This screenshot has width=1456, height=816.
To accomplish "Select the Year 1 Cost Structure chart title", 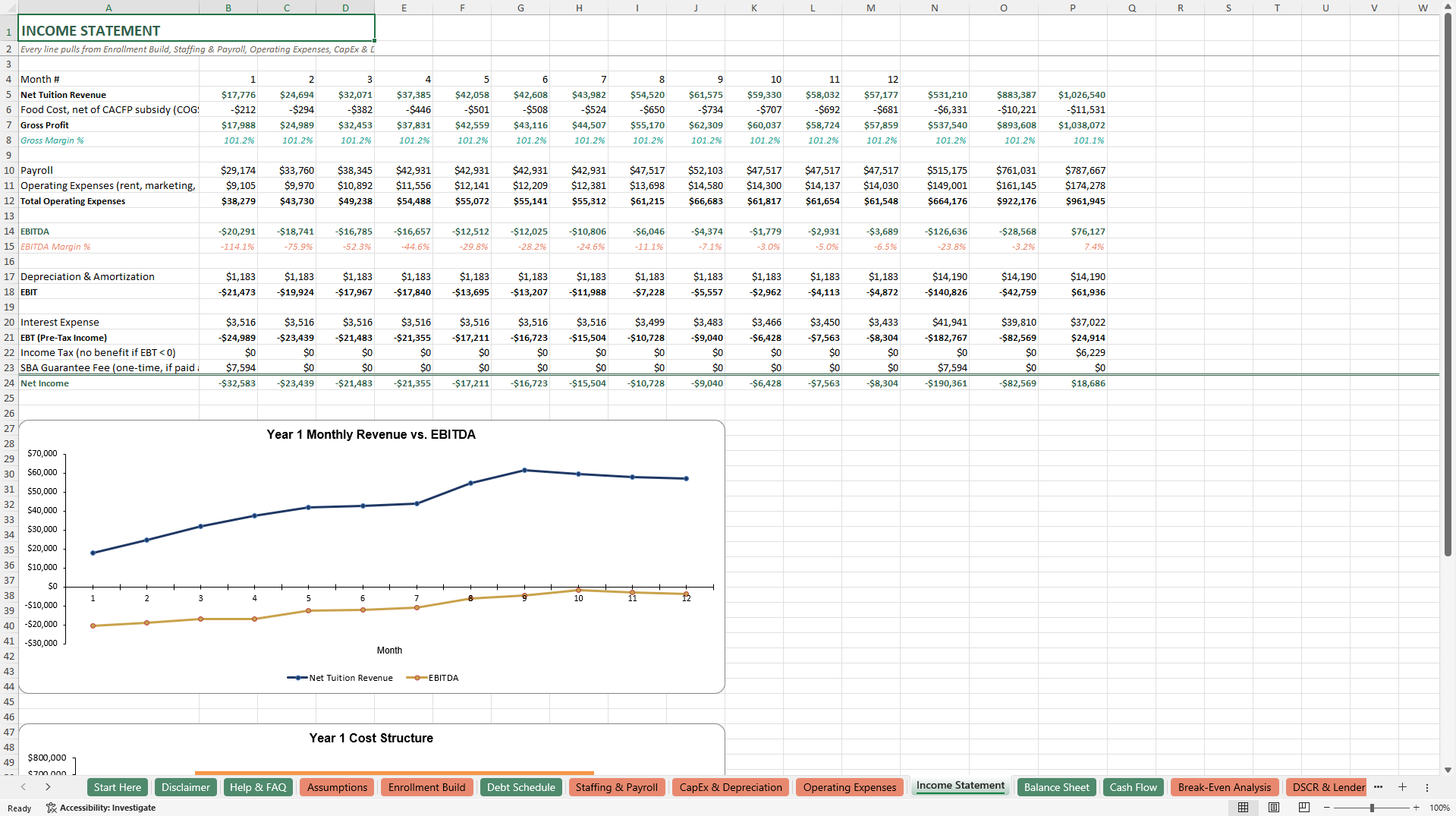I will [371, 738].
